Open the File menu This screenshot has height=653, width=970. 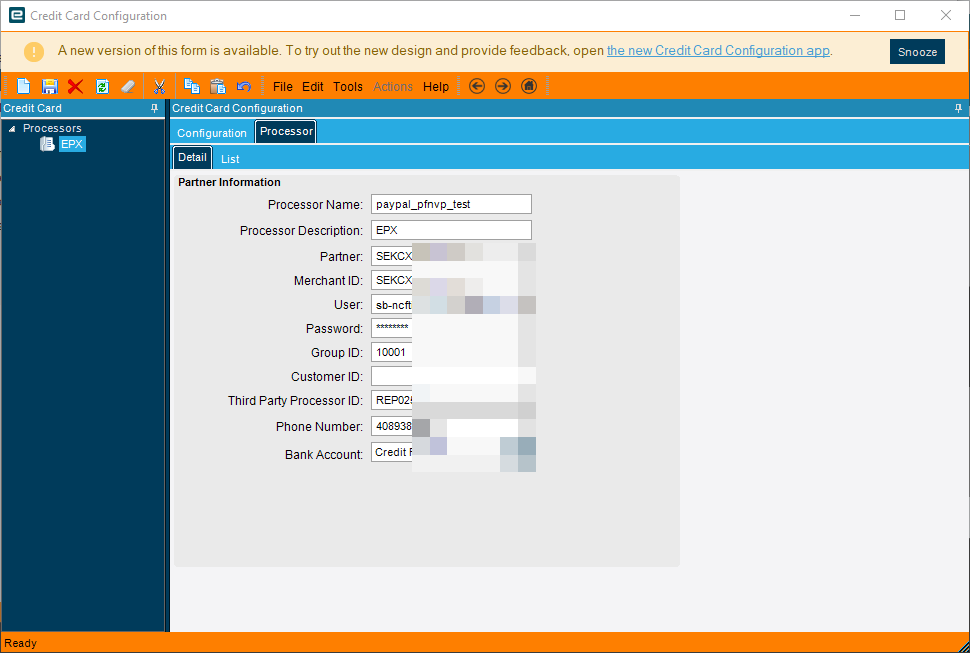[283, 87]
